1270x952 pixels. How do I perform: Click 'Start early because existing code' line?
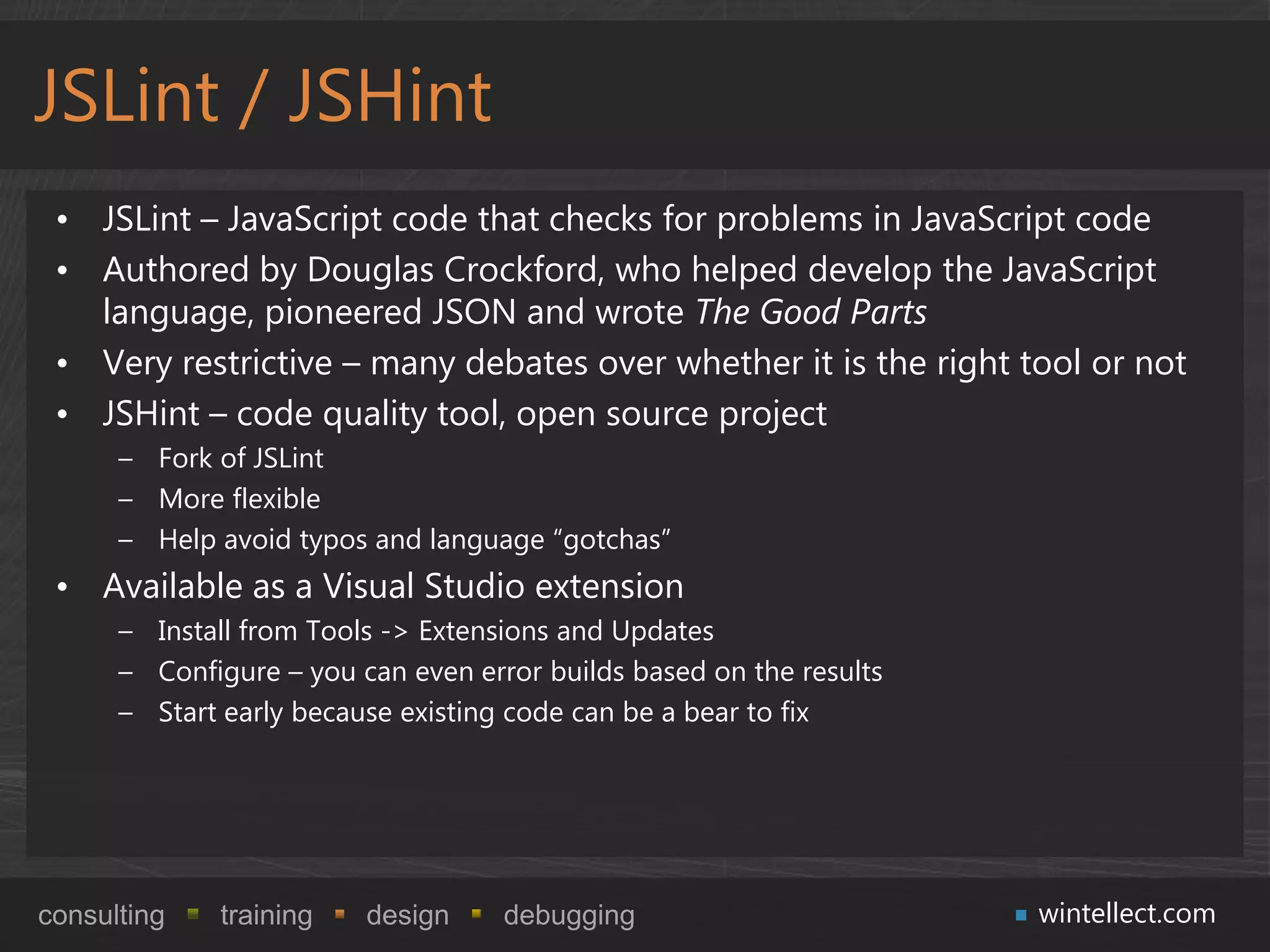pos(484,713)
